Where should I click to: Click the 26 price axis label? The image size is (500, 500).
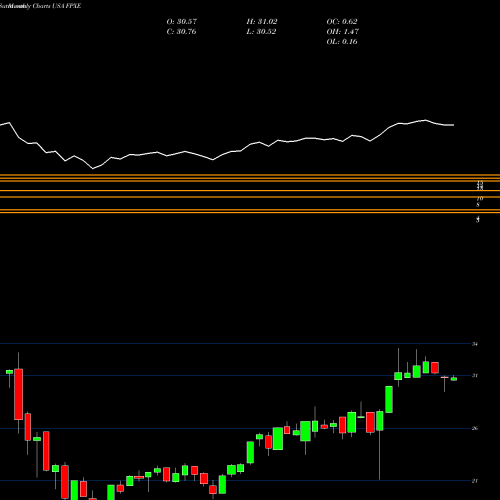(x=475, y=428)
